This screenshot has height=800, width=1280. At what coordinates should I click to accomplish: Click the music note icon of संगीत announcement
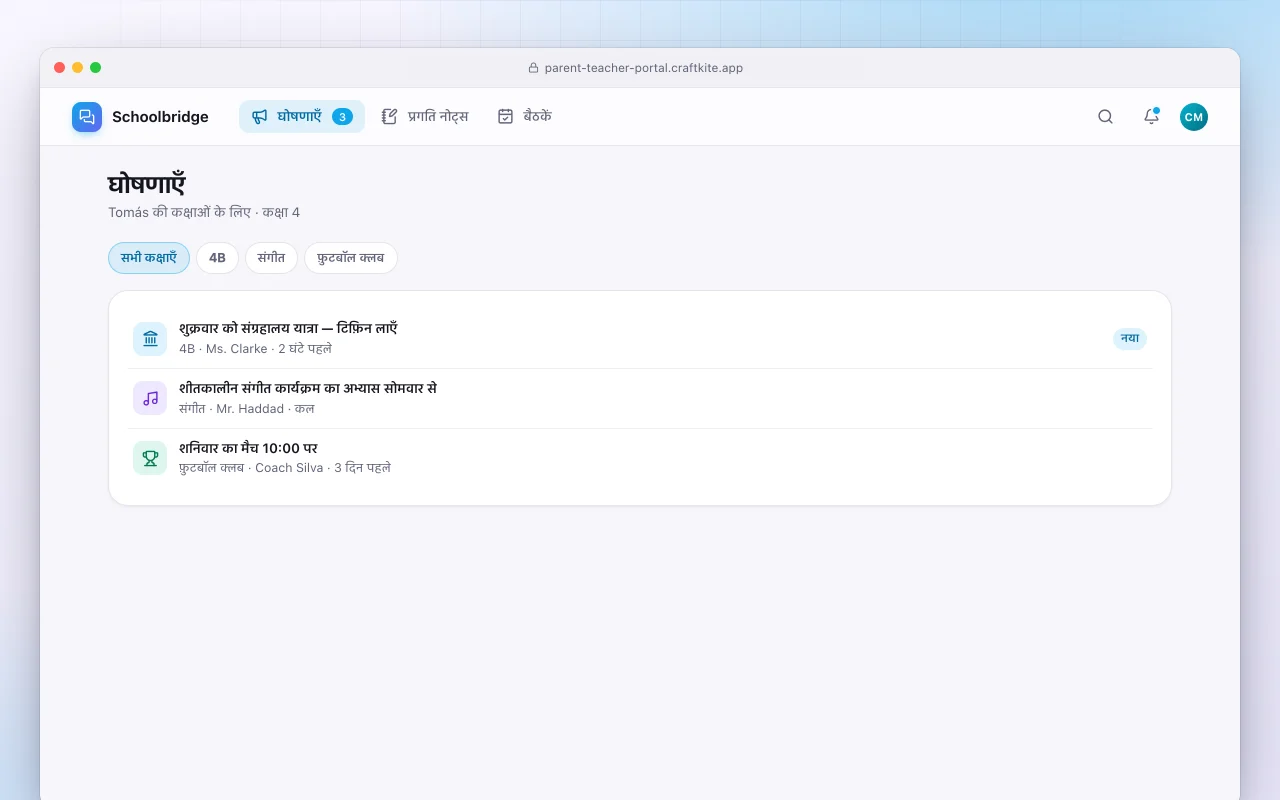pyautogui.click(x=150, y=399)
